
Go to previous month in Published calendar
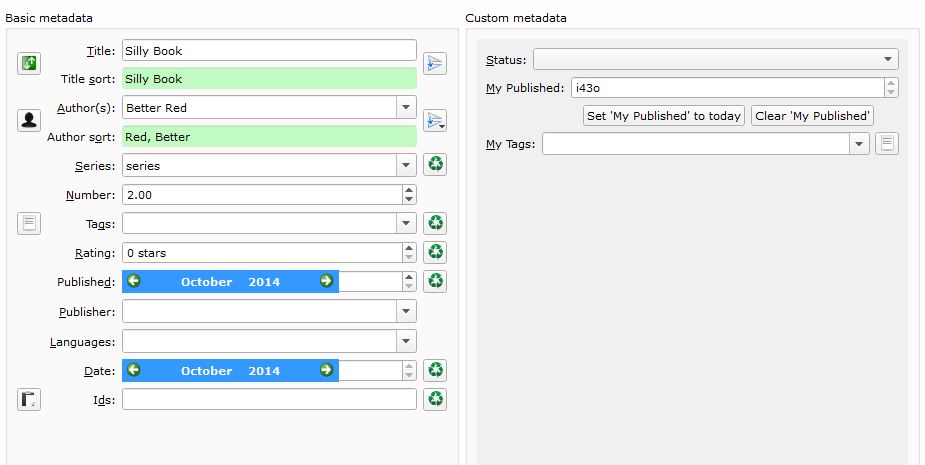134,281
